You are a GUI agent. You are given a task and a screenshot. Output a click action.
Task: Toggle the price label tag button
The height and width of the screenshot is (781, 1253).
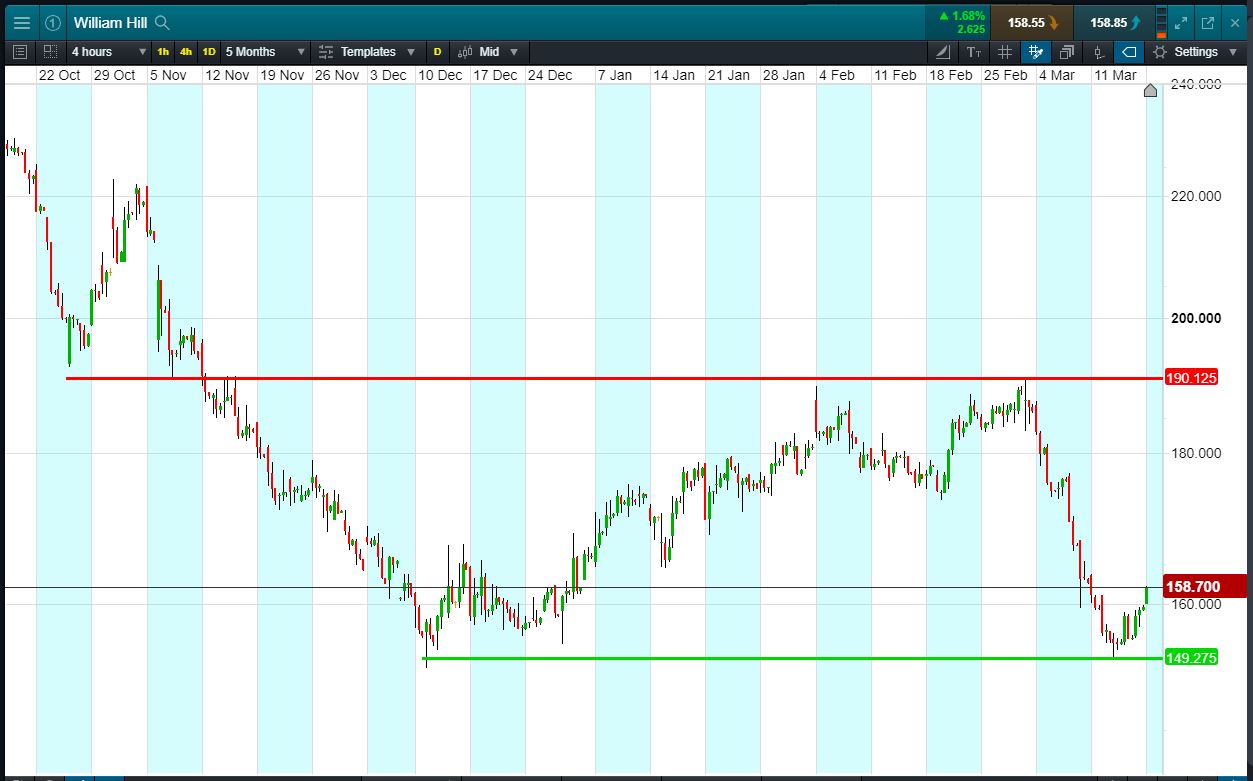click(1128, 52)
